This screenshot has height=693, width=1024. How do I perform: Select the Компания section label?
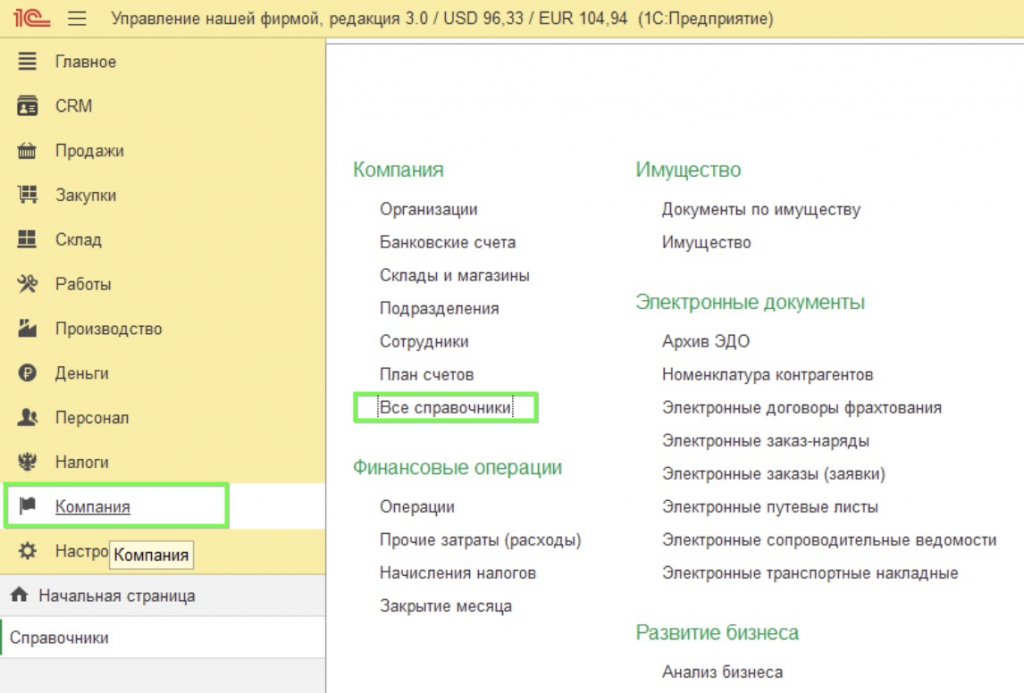(92, 506)
